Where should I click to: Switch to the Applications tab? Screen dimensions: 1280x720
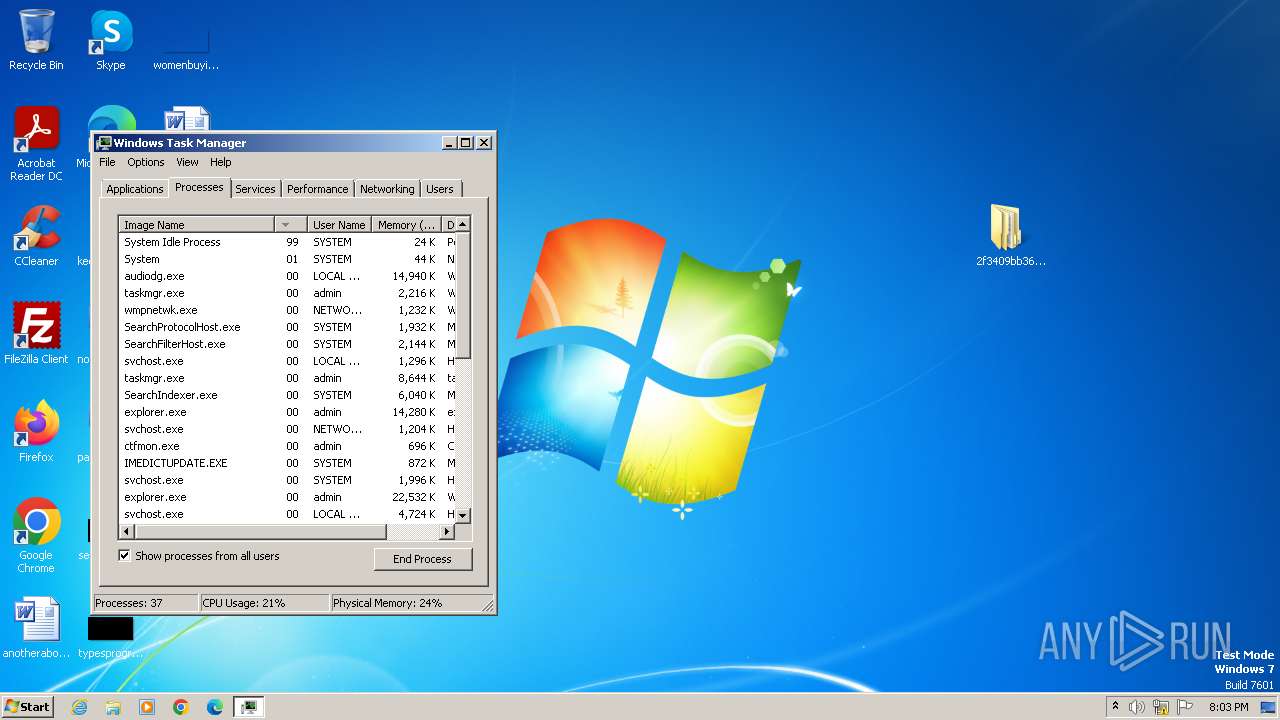[134, 189]
